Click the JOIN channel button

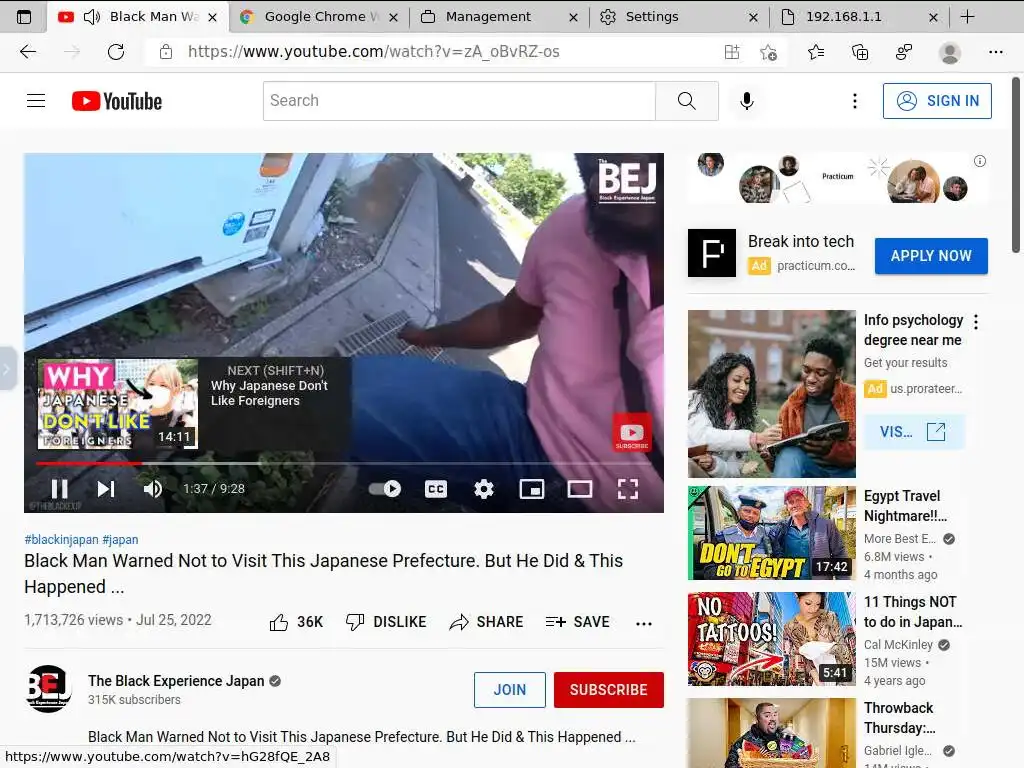pyautogui.click(x=509, y=690)
